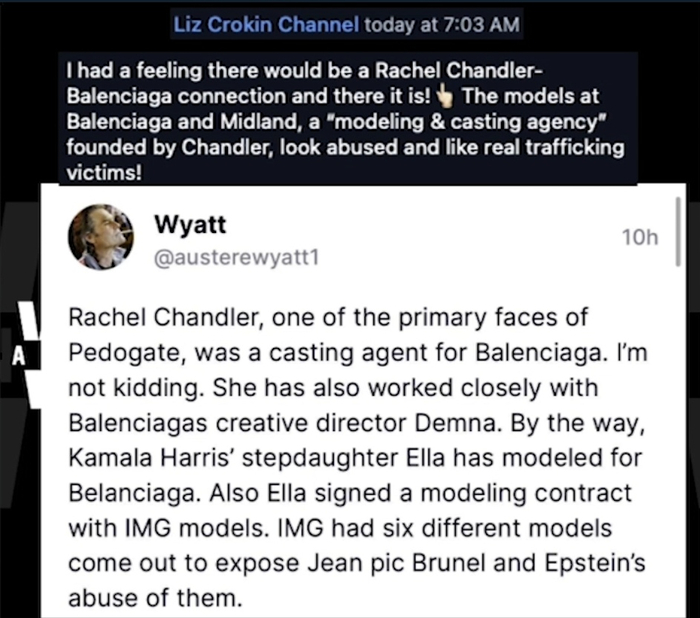Open Wyatt's profile picture
The image size is (700, 618).
[100, 237]
